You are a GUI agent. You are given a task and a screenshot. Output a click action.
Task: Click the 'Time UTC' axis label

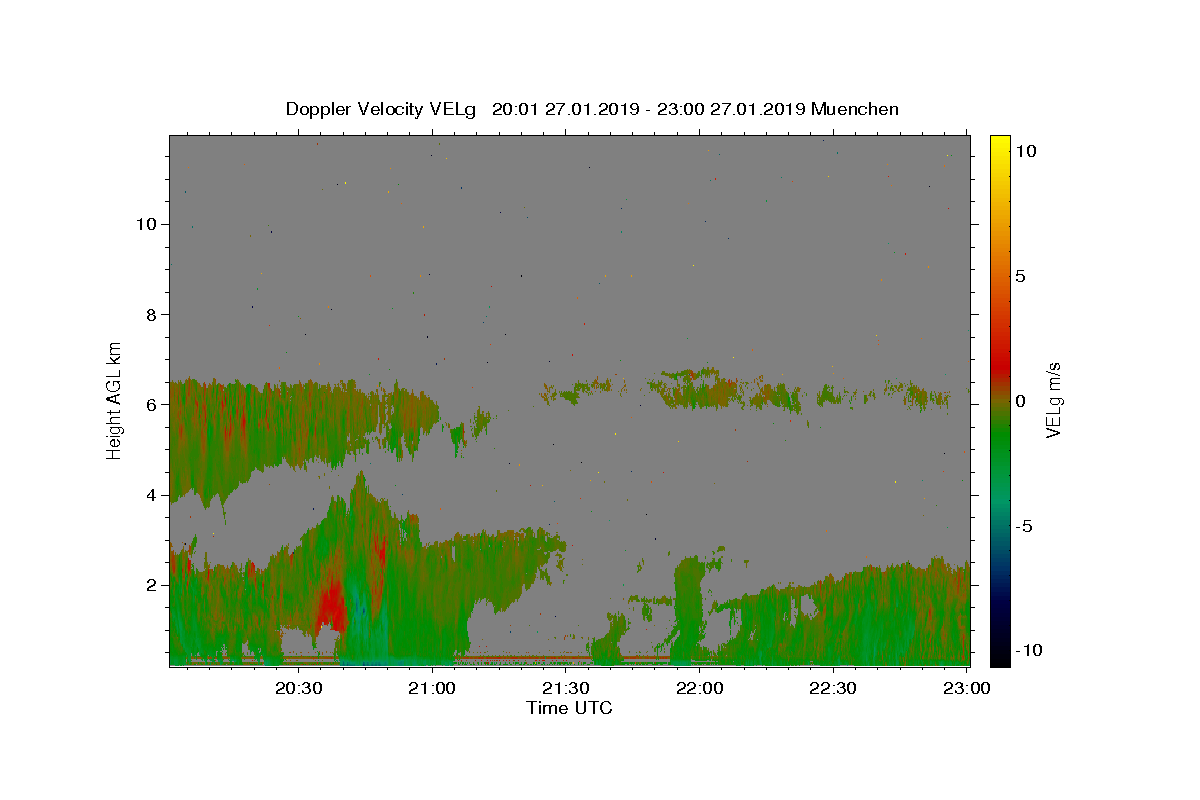coord(569,708)
